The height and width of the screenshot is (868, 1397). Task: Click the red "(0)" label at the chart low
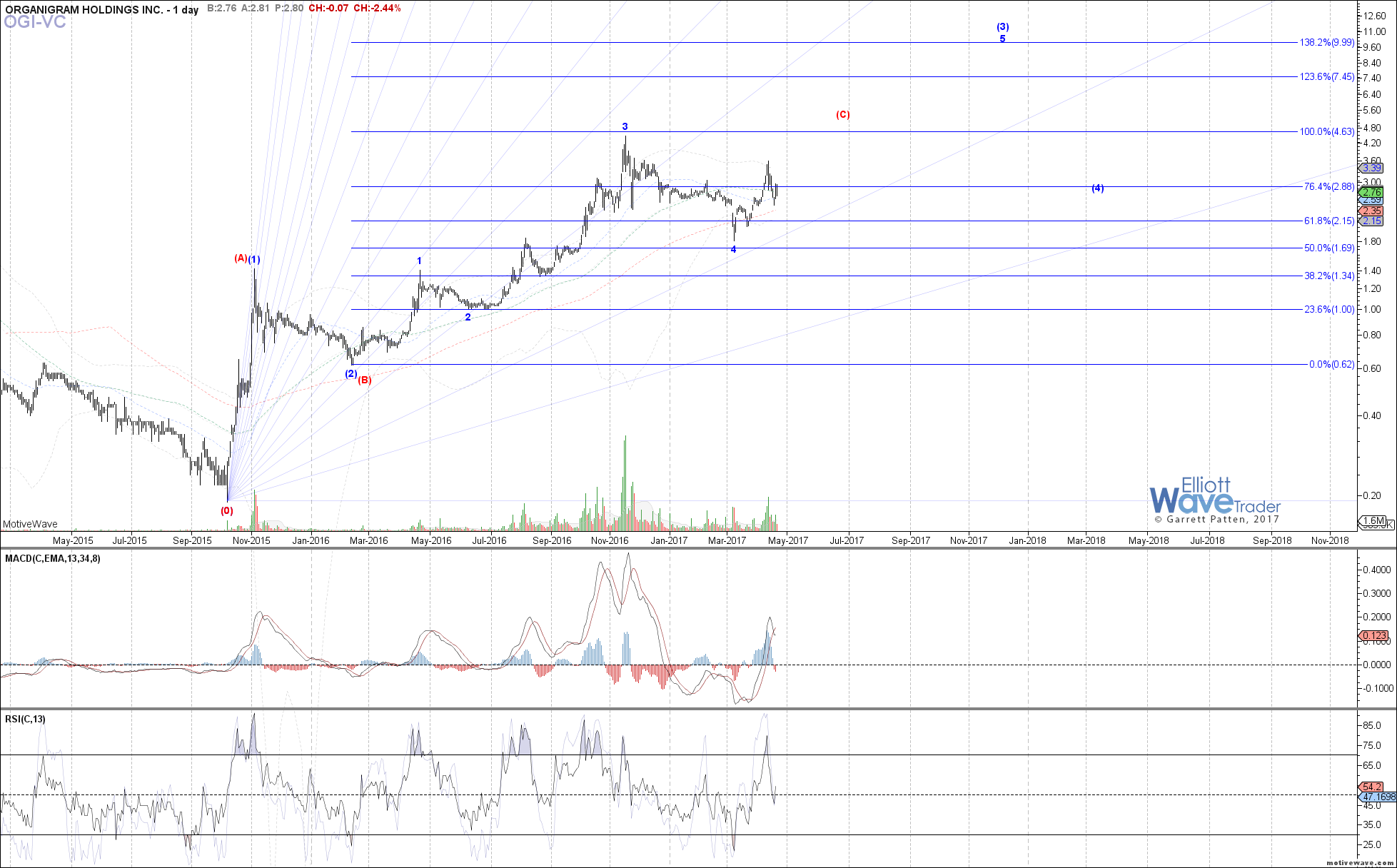(226, 510)
